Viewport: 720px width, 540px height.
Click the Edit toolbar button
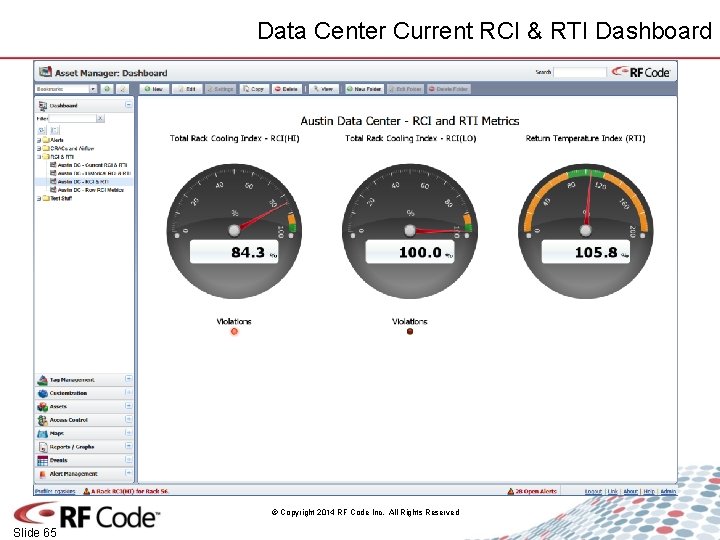pos(187,89)
